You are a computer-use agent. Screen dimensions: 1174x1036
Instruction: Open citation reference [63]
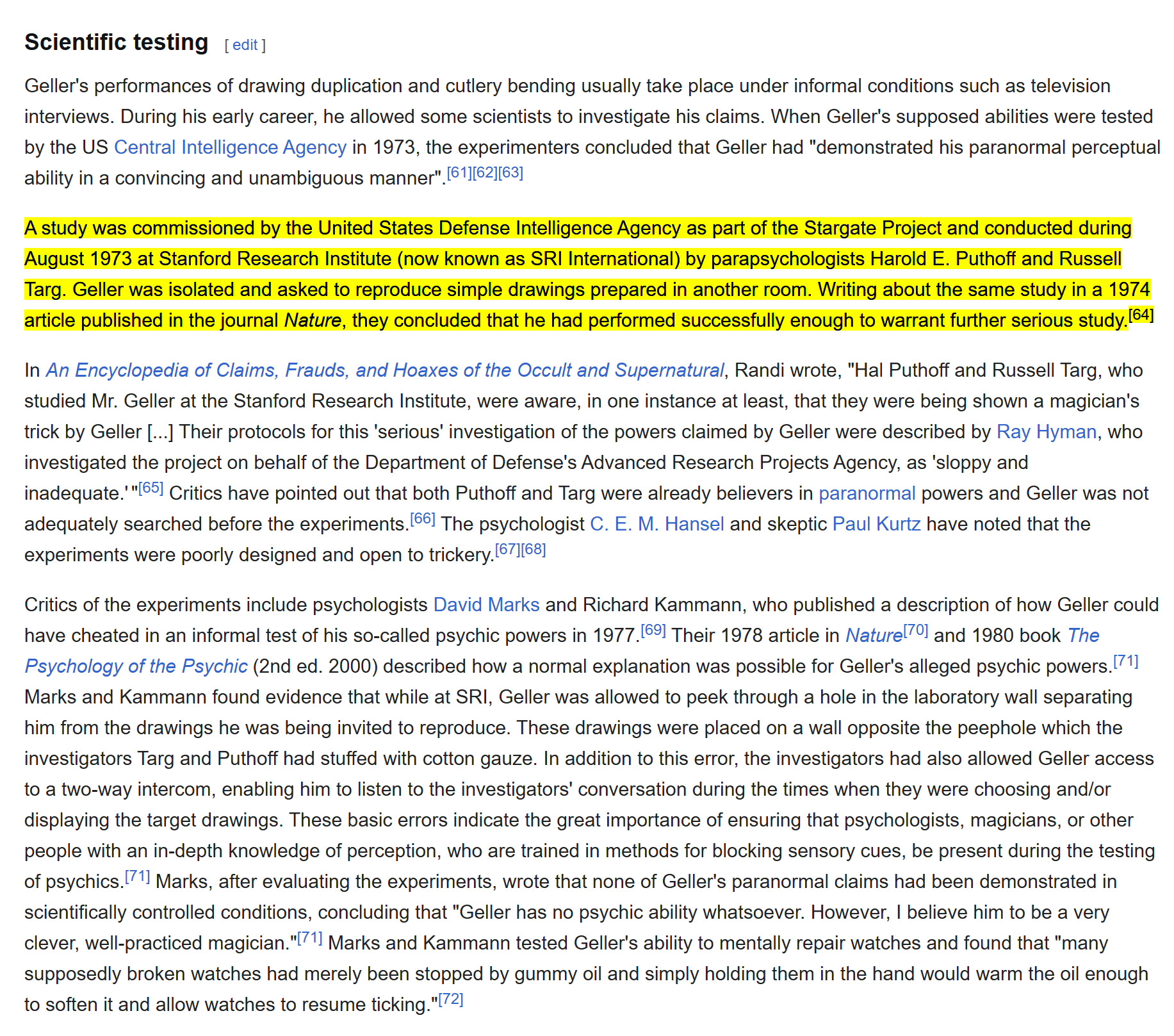coord(510,172)
